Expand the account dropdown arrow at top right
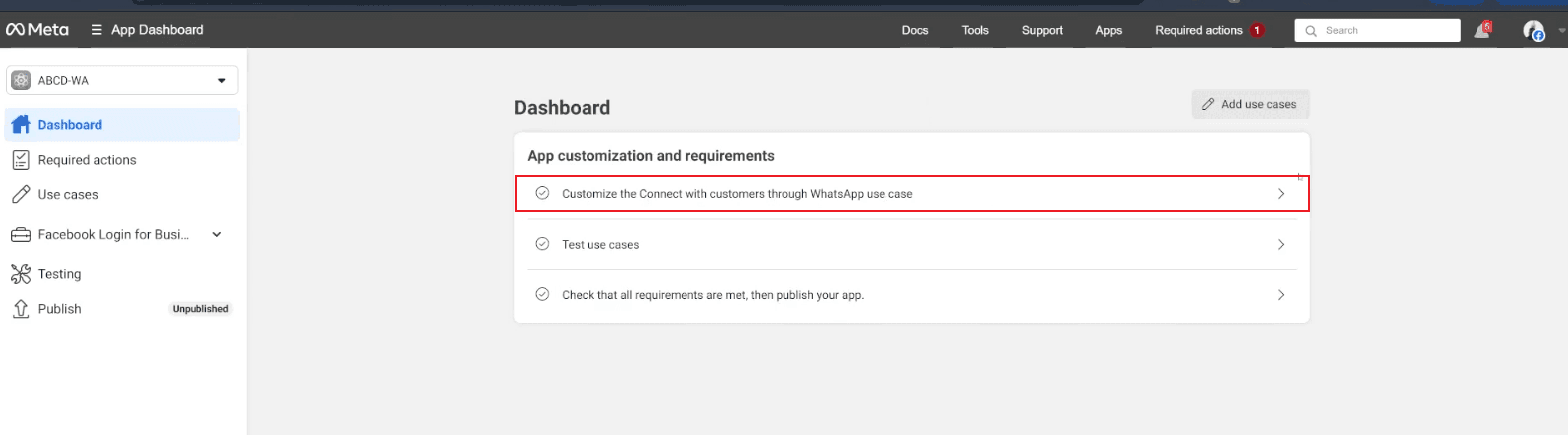Image resolution: width=1568 pixels, height=435 pixels. (x=1562, y=30)
